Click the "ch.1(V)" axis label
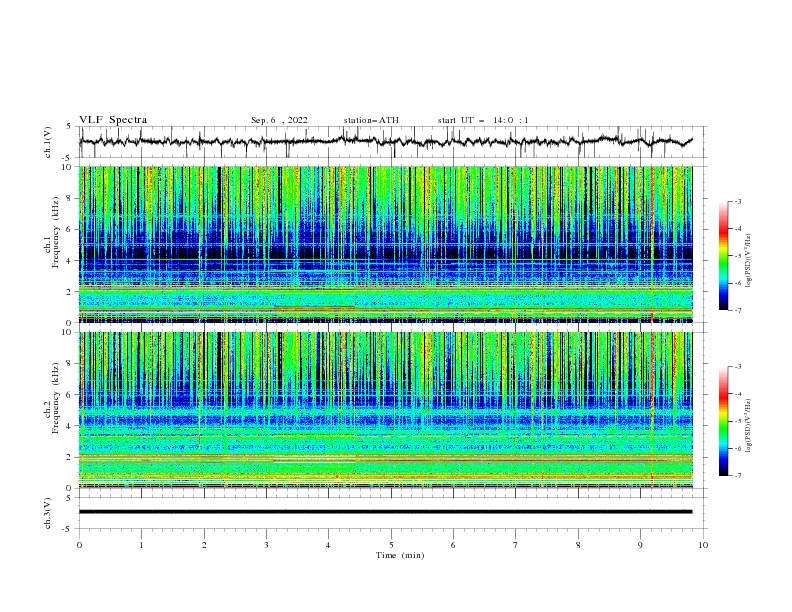Screen dimensions: 792x612 tap(48, 142)
